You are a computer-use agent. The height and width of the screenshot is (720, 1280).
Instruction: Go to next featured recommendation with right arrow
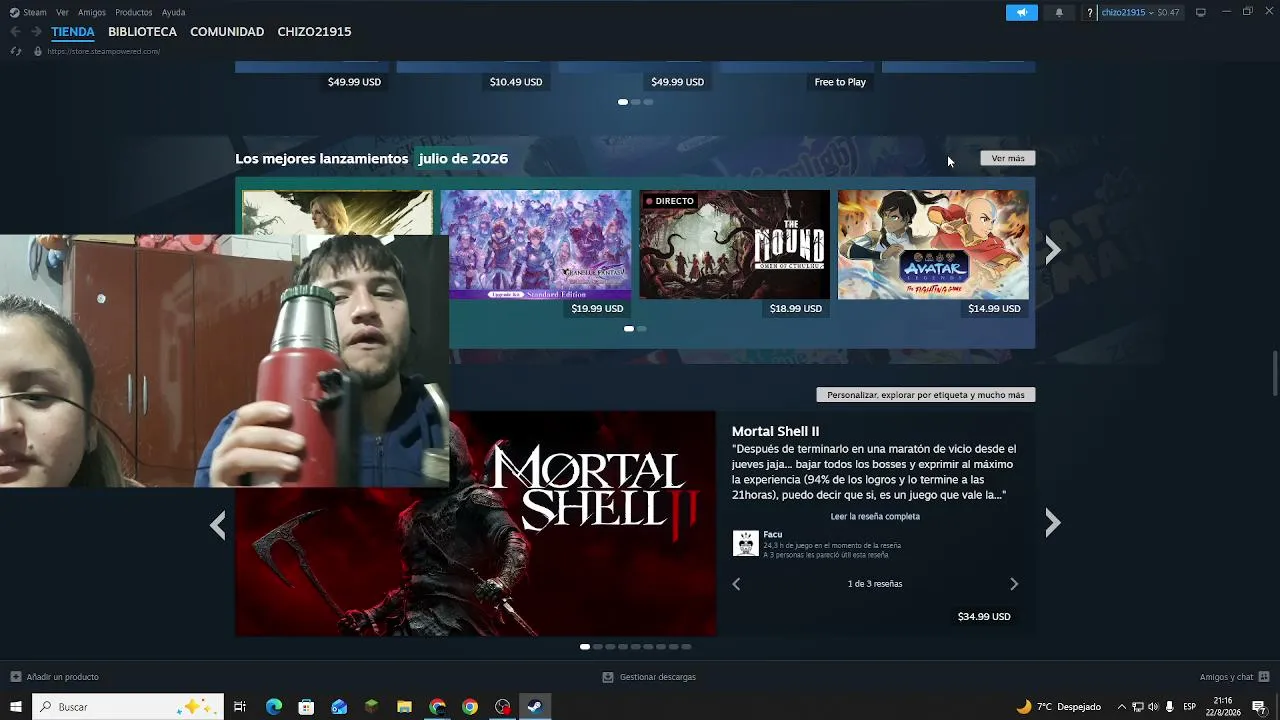tap(1052, 522)
